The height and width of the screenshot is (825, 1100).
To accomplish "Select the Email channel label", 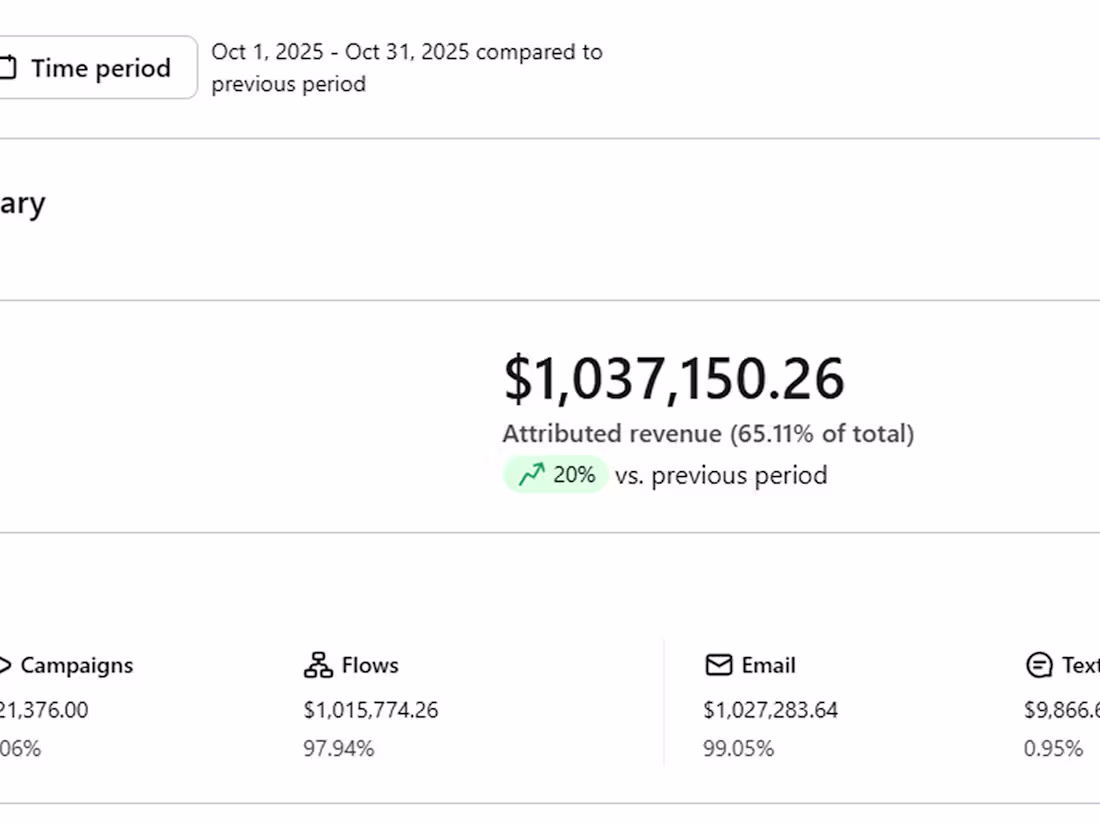I will click(768, 665).
